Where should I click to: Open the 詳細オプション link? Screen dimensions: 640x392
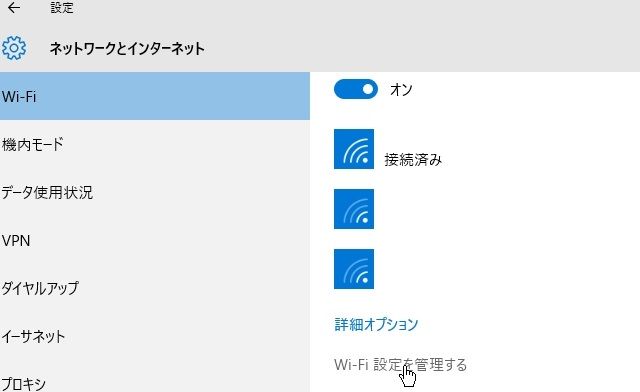click(x=376, y=324)
